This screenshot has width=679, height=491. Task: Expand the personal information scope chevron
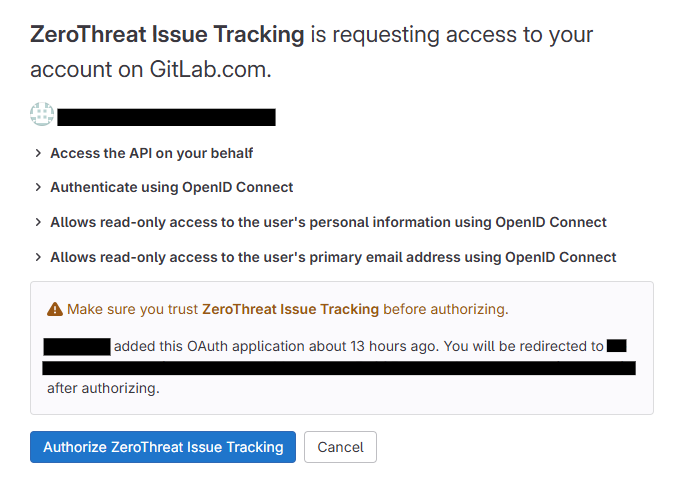38,222
